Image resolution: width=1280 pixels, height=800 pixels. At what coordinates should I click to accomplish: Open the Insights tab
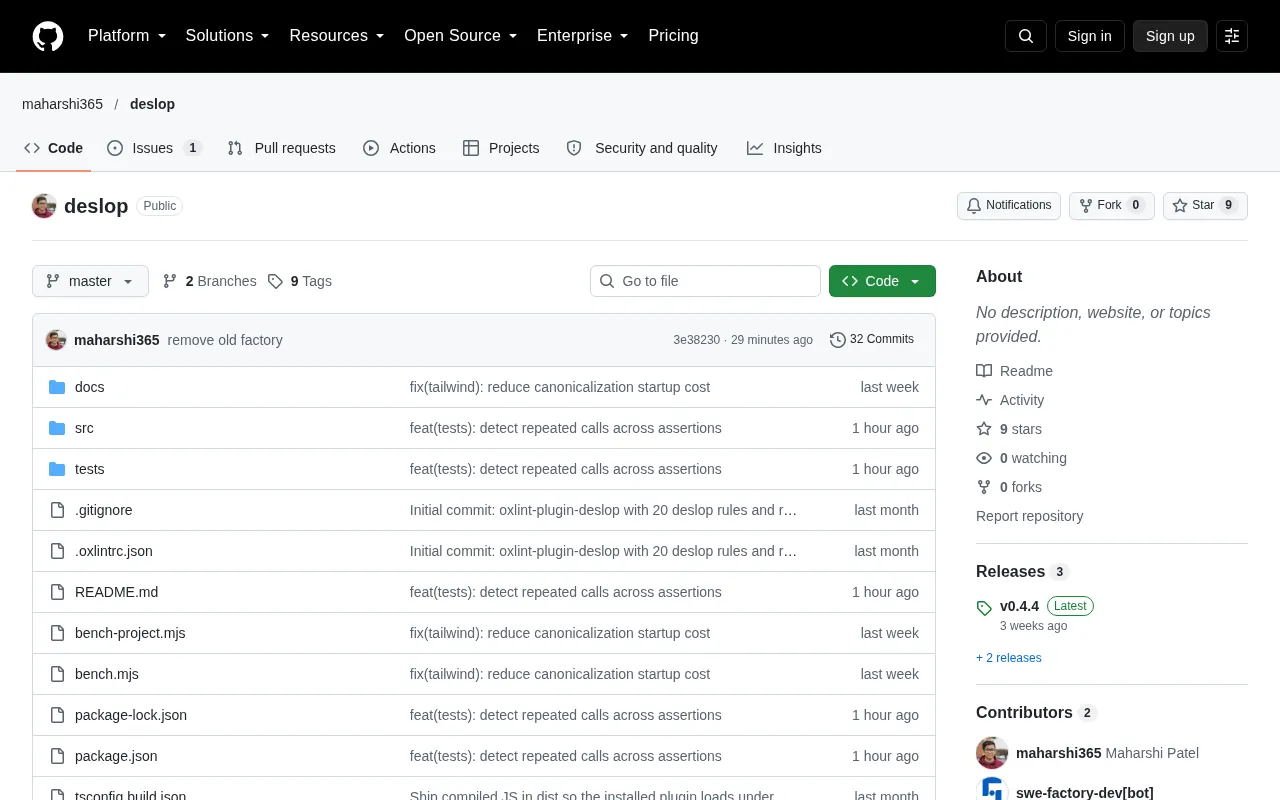point(784,148)
